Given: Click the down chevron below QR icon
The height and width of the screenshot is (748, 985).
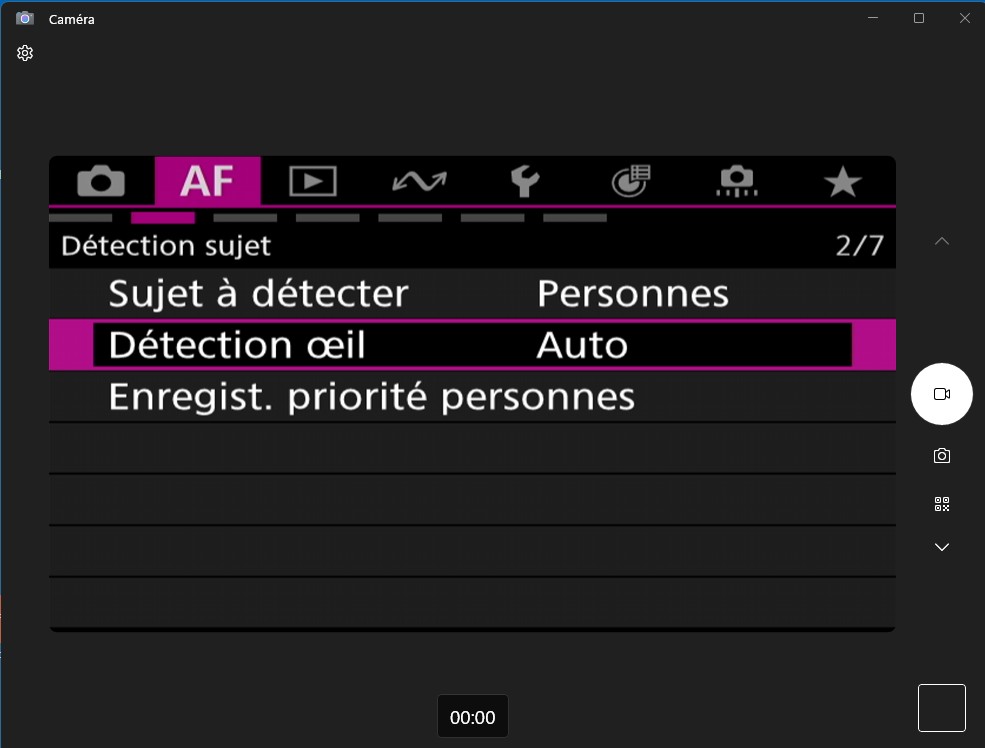Looking at the screenshot, I should point(941,547).
